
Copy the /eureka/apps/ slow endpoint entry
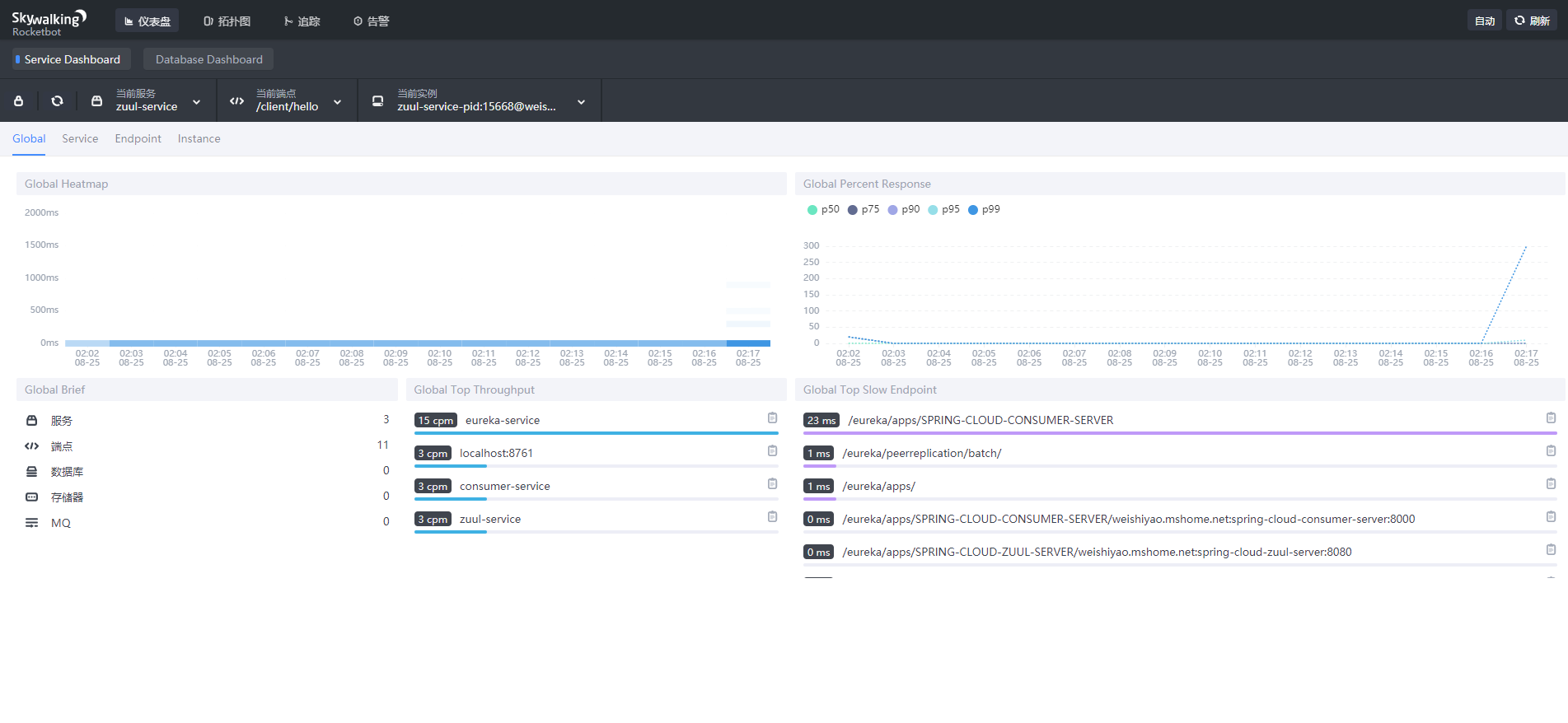tap(1551, 483)
